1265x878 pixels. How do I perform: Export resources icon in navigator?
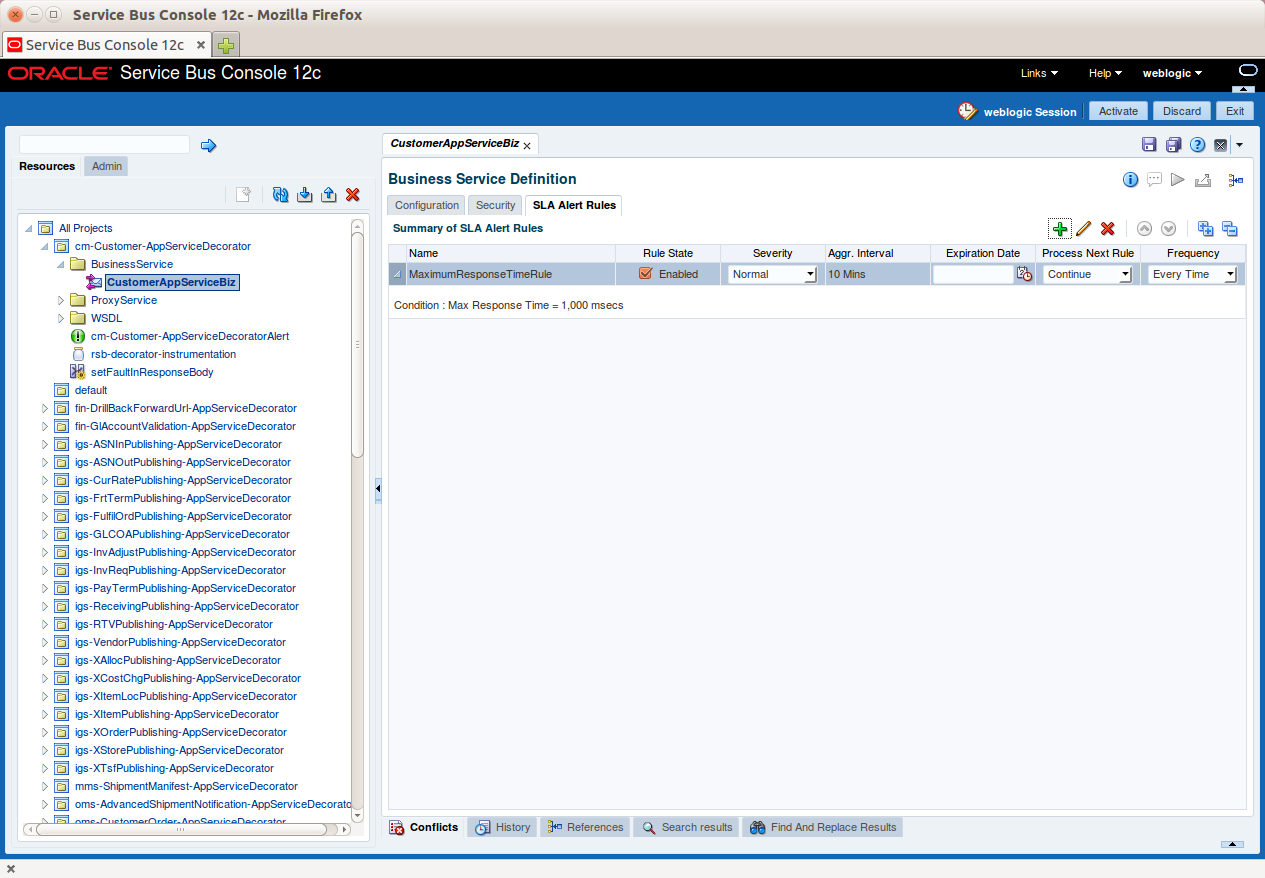pyautogui.click(x=329, y=195)
